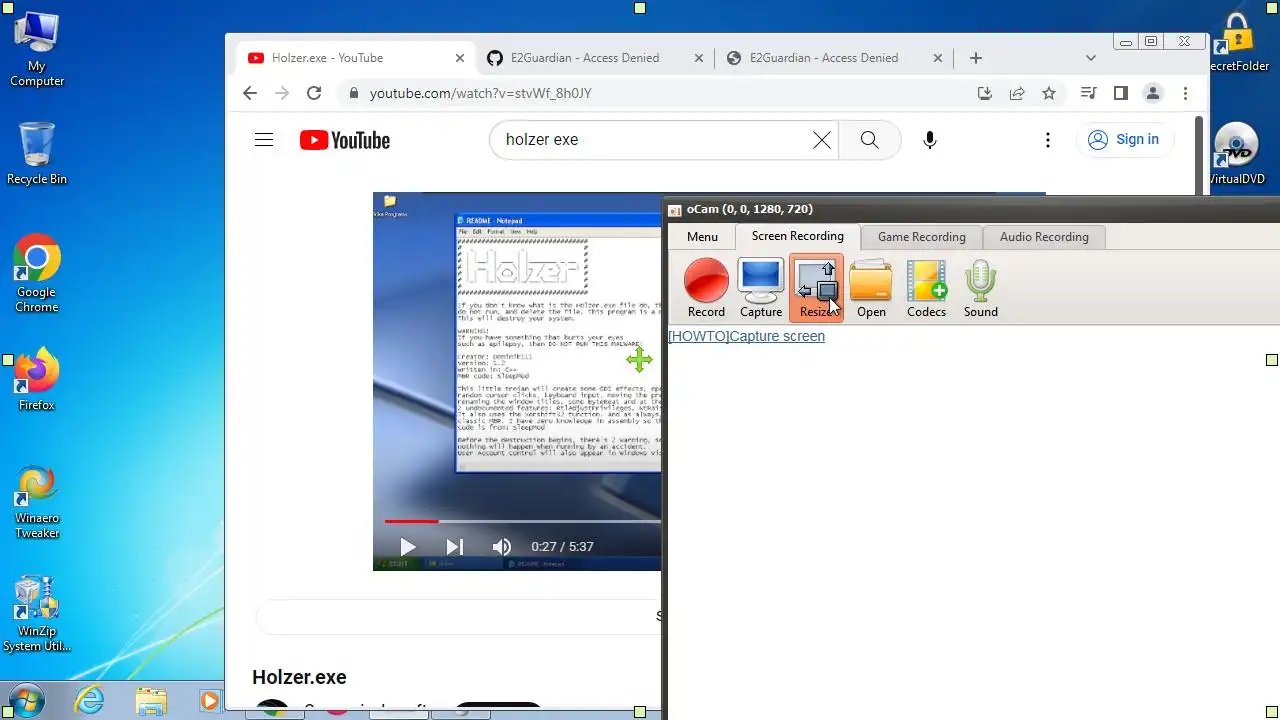Open the oCam Codecs settings
This screenshot has height=720, width=1280.
click(x=926, y=288)
